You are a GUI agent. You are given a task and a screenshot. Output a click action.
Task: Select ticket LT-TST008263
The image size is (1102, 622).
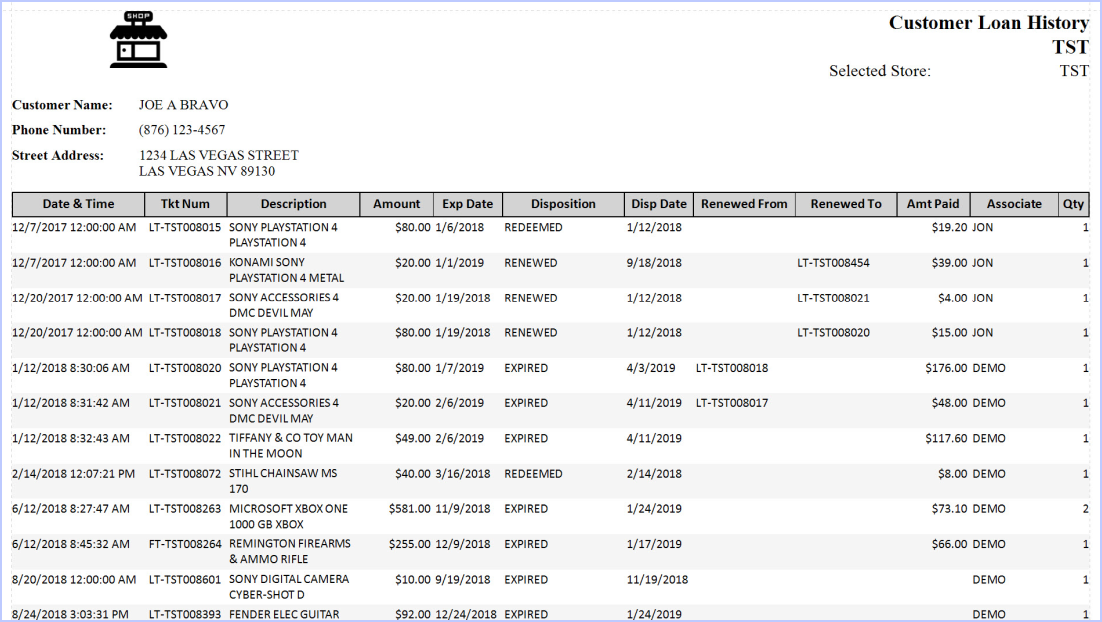pyautogui.click(x=185, y=508)
